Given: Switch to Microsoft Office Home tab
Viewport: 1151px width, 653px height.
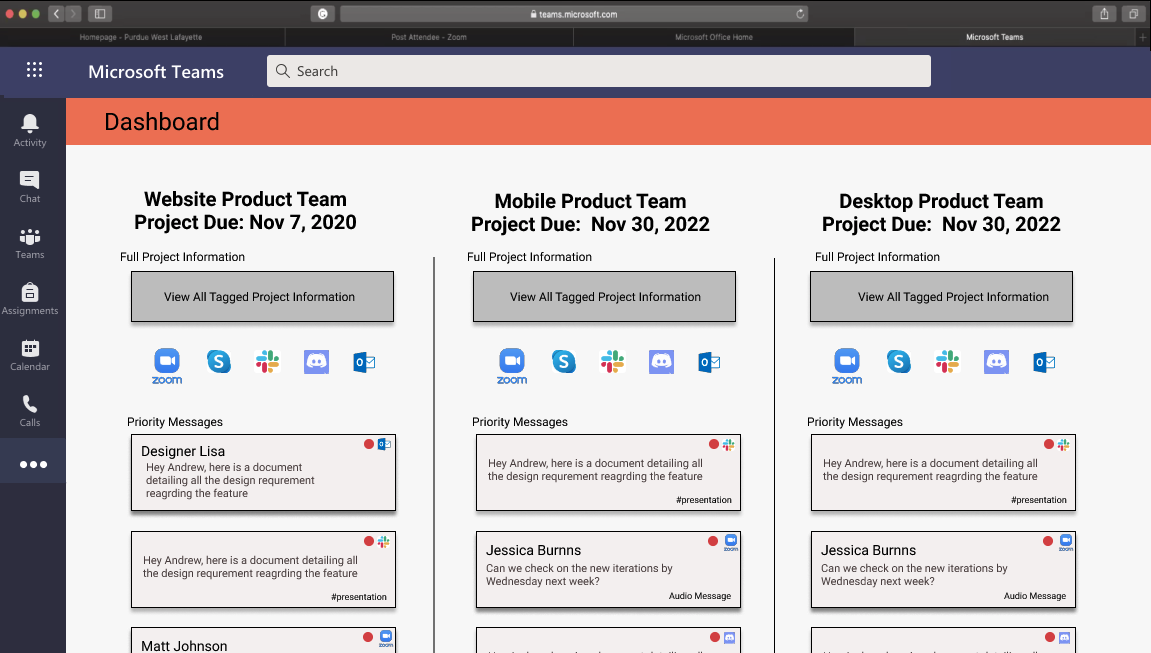Looking at the screenshot, I should [714, 37].
